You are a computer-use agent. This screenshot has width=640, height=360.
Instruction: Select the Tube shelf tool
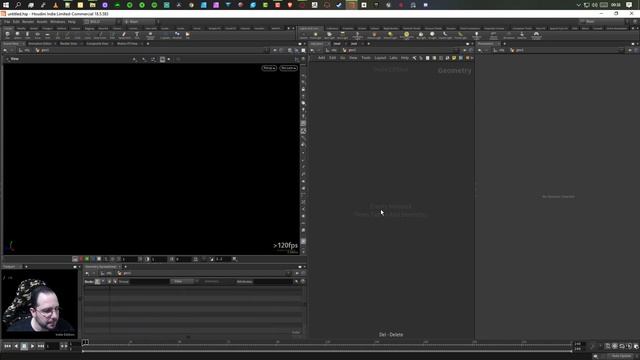coord(27,36)
